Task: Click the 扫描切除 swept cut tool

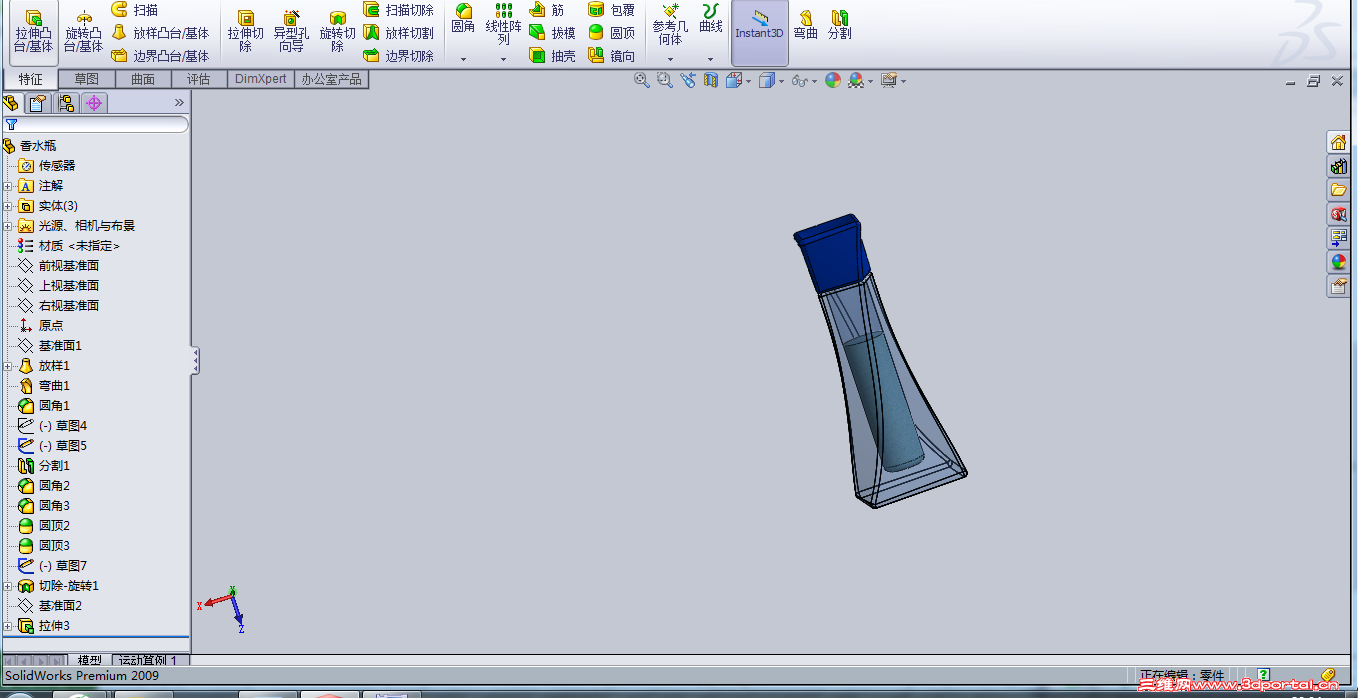Action: (x=398, y=10)
